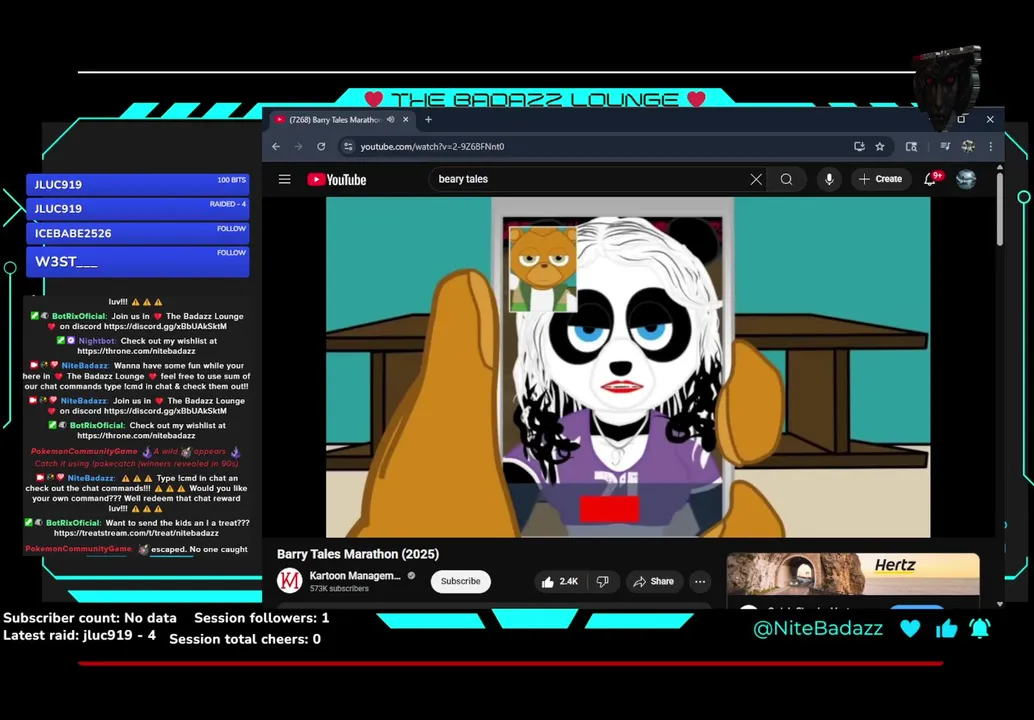
Task: Bookmark this page with the star icon
Action: tap(880, 146)
